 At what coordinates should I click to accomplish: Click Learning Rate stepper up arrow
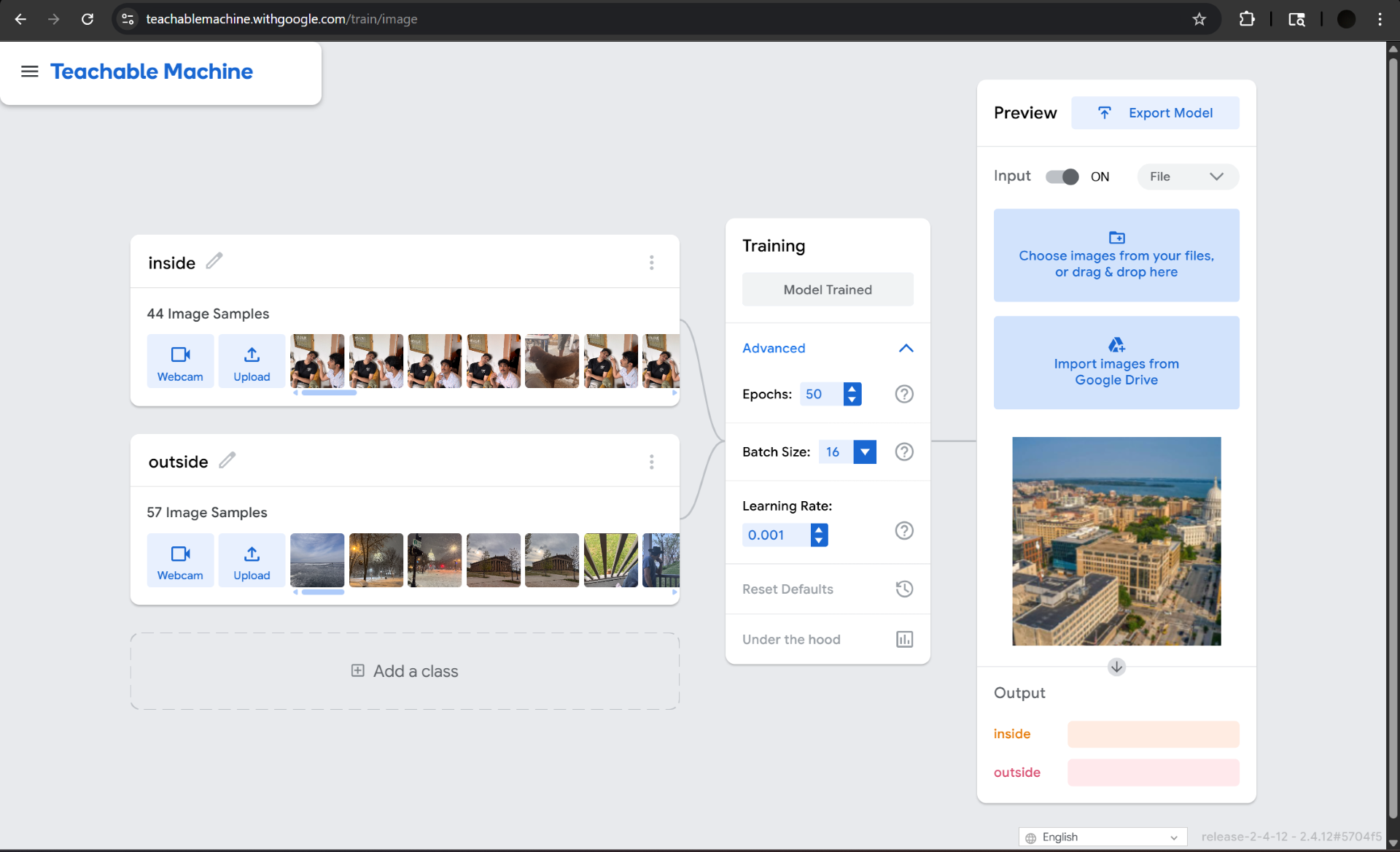tap(819, 530)
